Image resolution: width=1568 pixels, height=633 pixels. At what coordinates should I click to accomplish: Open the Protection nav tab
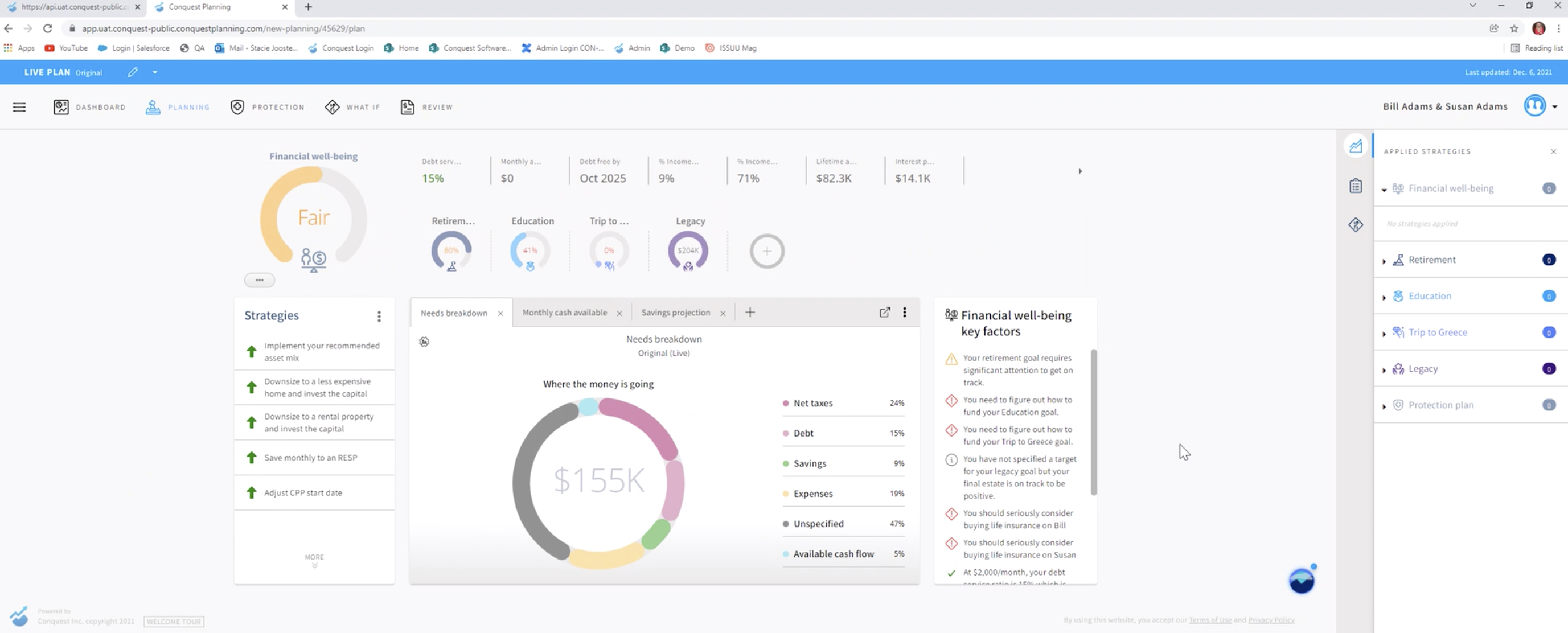[267, 107]
